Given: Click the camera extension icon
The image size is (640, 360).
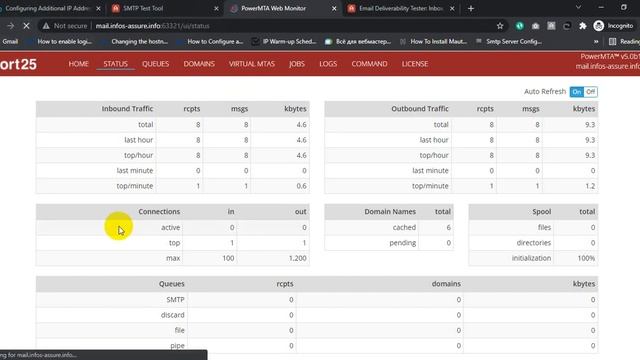Looking at the screenshot, I should pos(535,26).
